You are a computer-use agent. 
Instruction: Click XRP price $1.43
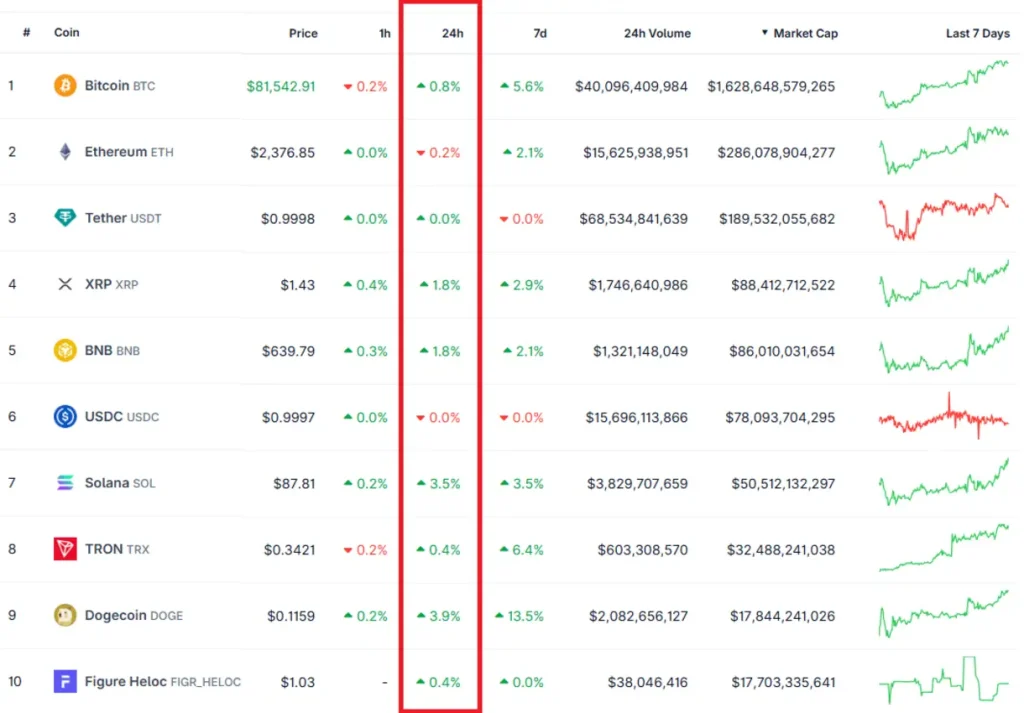298,285
